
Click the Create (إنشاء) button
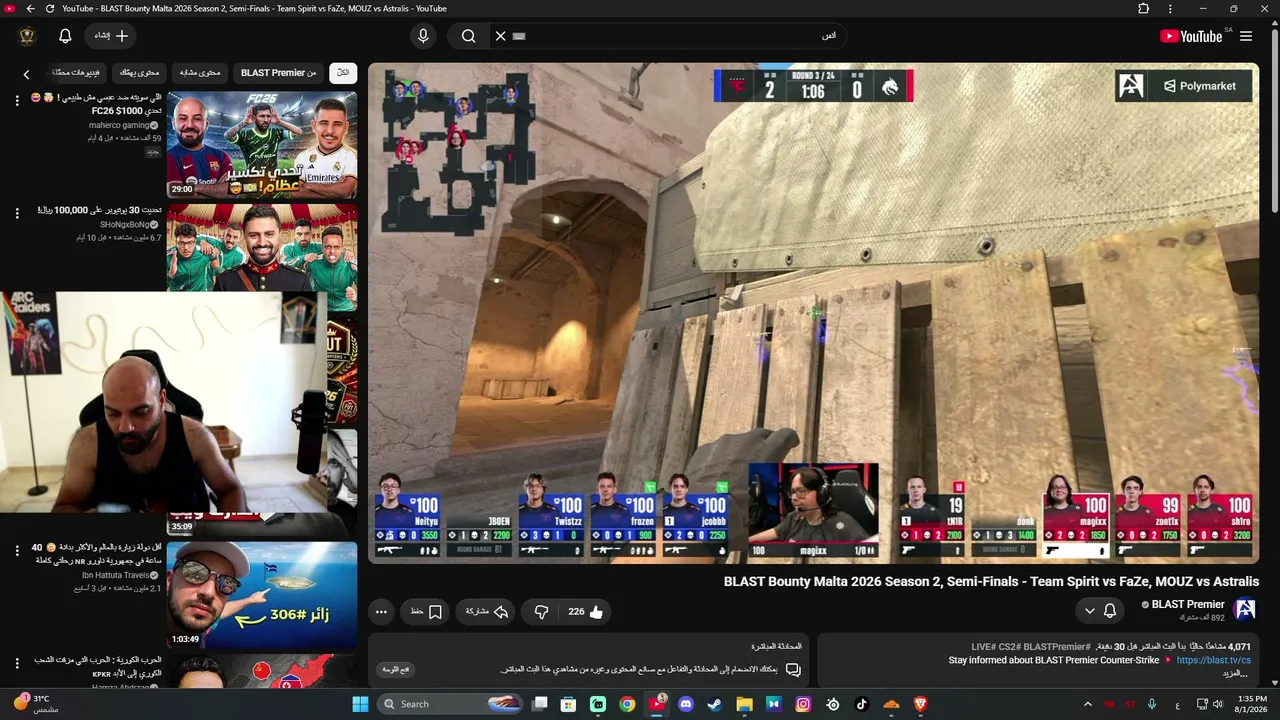[111, 36]
